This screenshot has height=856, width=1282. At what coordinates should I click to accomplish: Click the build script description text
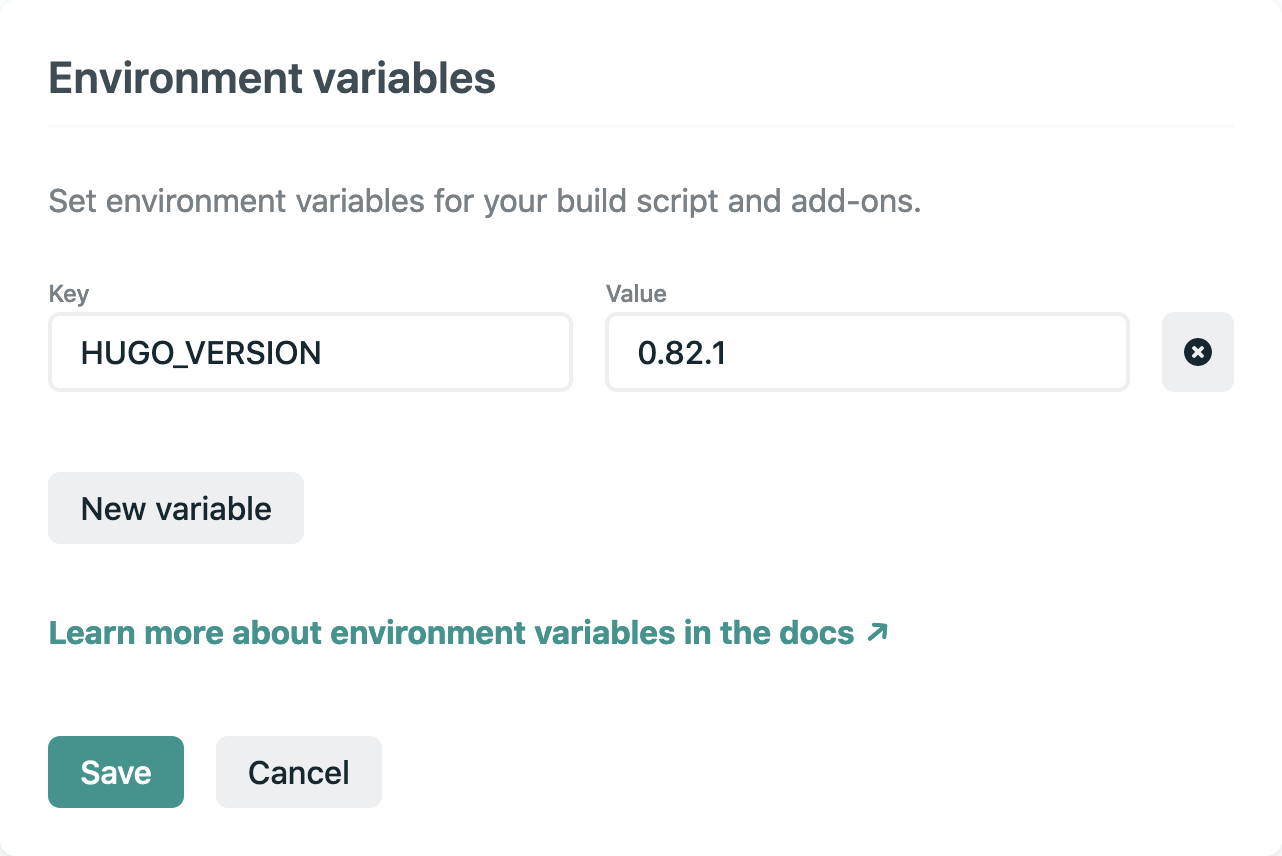coord(484,201)
